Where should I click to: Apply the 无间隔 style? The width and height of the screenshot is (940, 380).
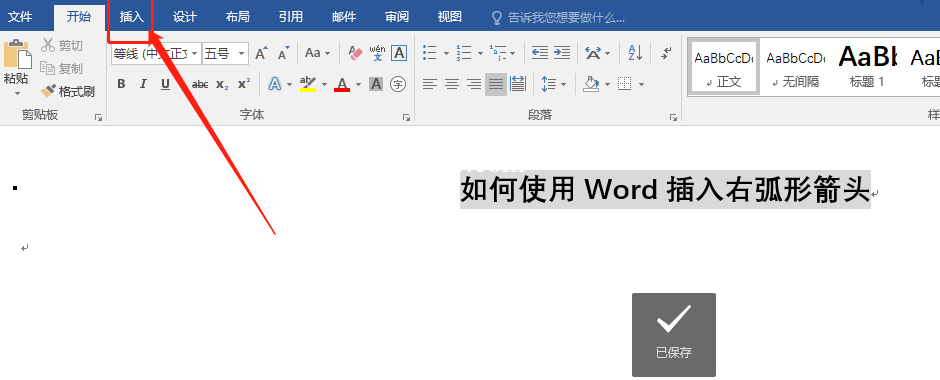click(796, 66)
